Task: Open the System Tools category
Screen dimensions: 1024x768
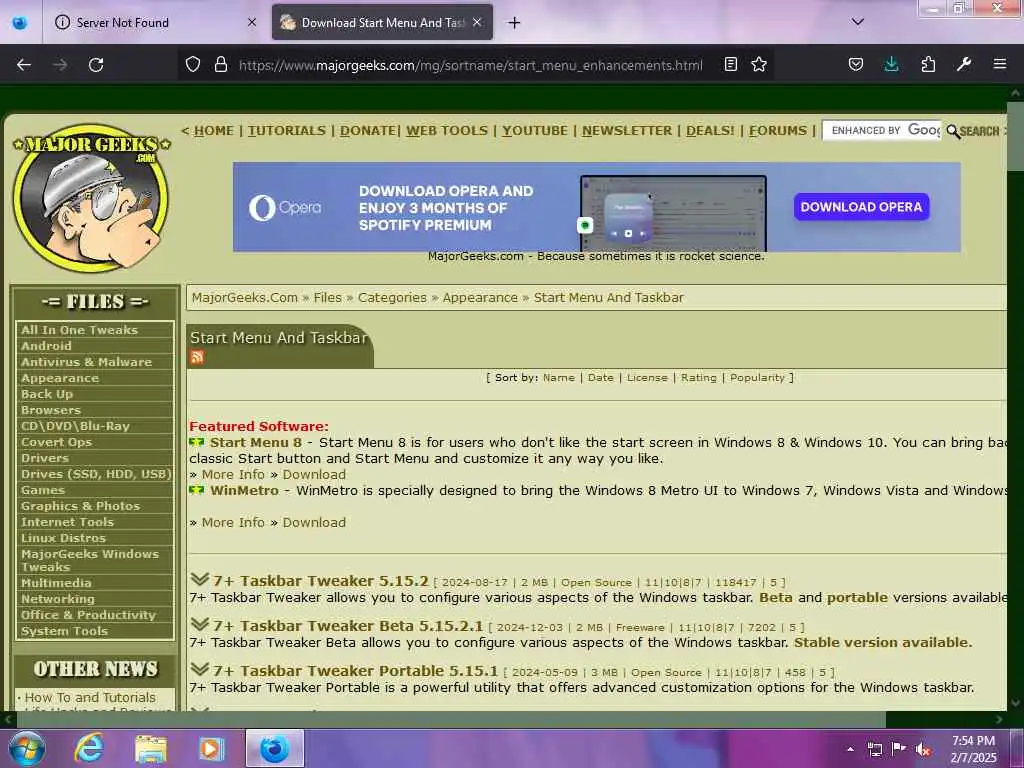Action: pos(64,632)
